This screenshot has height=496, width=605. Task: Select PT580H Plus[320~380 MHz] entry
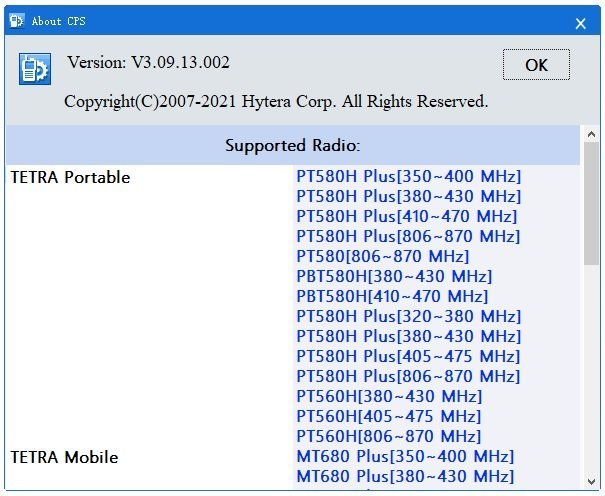409,317
